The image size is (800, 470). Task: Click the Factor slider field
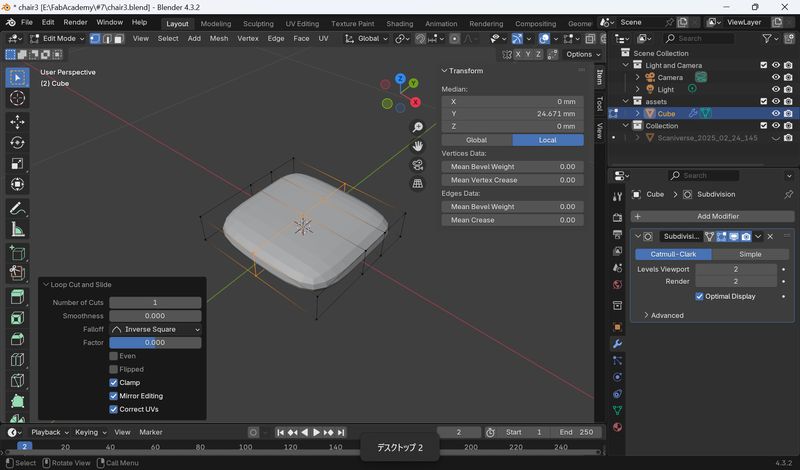coord(155,343)
